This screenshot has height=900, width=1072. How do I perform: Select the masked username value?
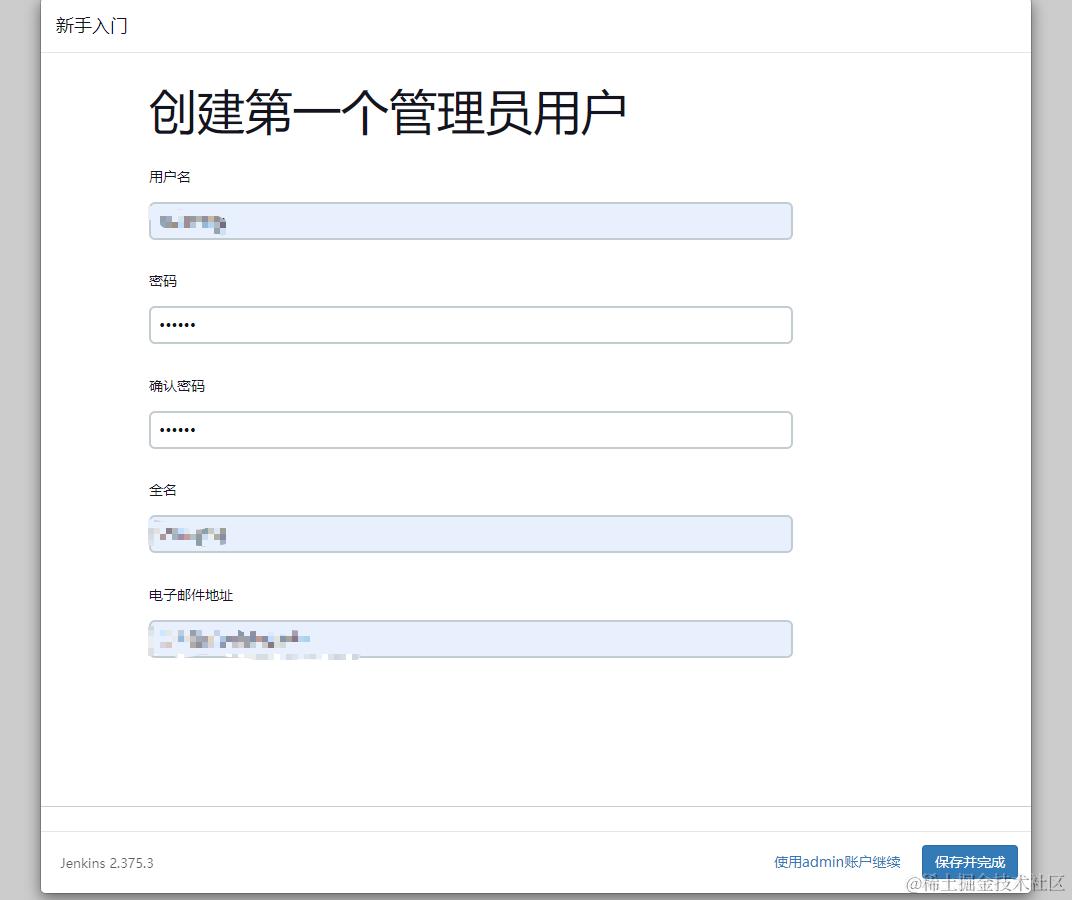pos(192,220)
